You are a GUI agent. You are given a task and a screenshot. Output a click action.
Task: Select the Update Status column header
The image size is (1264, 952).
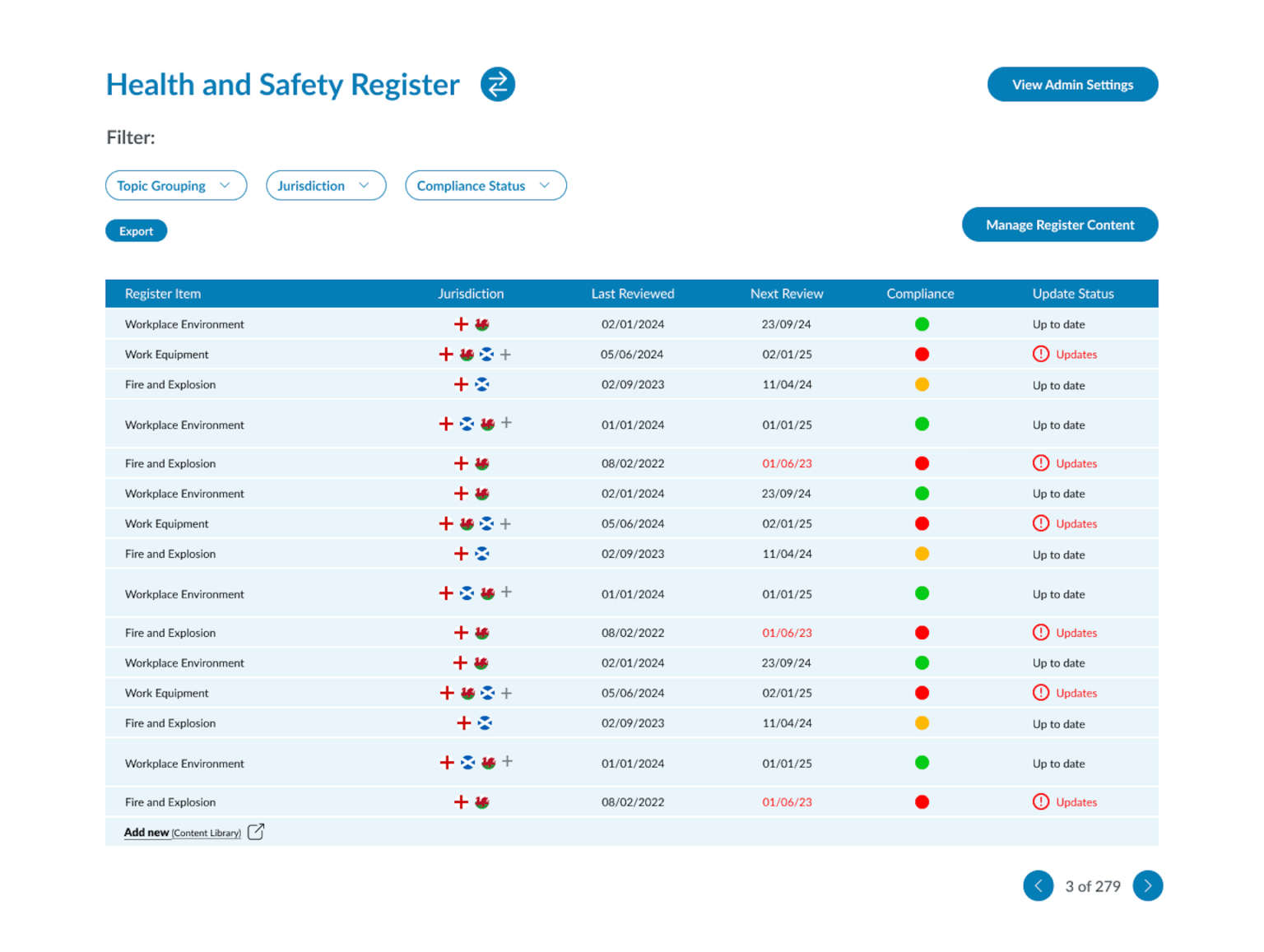1072,294
